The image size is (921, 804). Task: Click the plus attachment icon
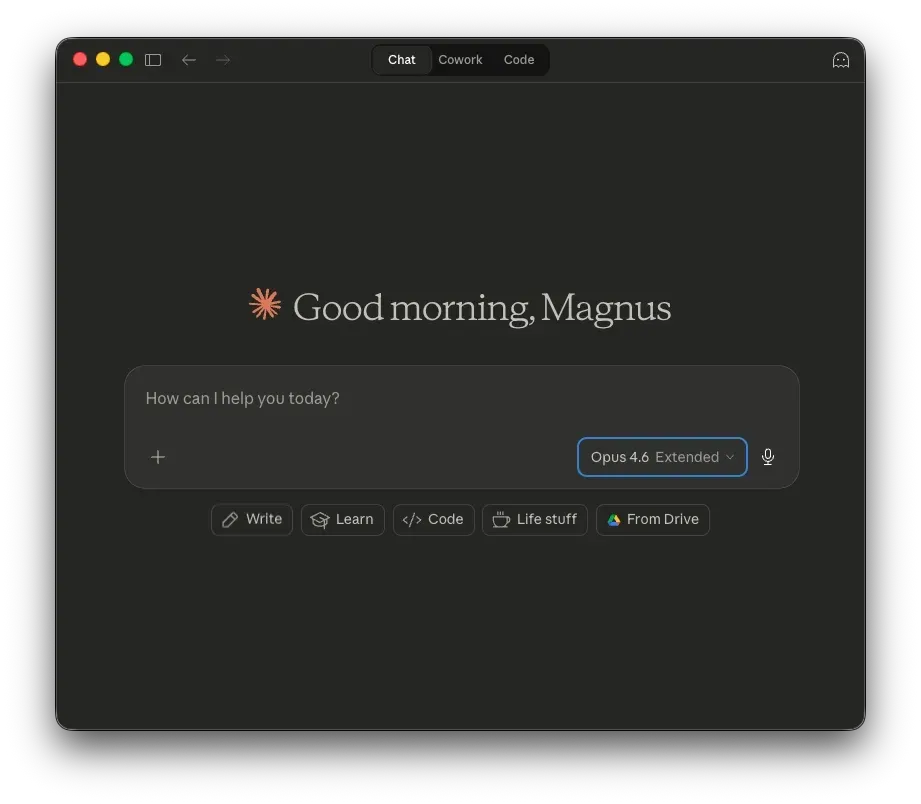158,457
